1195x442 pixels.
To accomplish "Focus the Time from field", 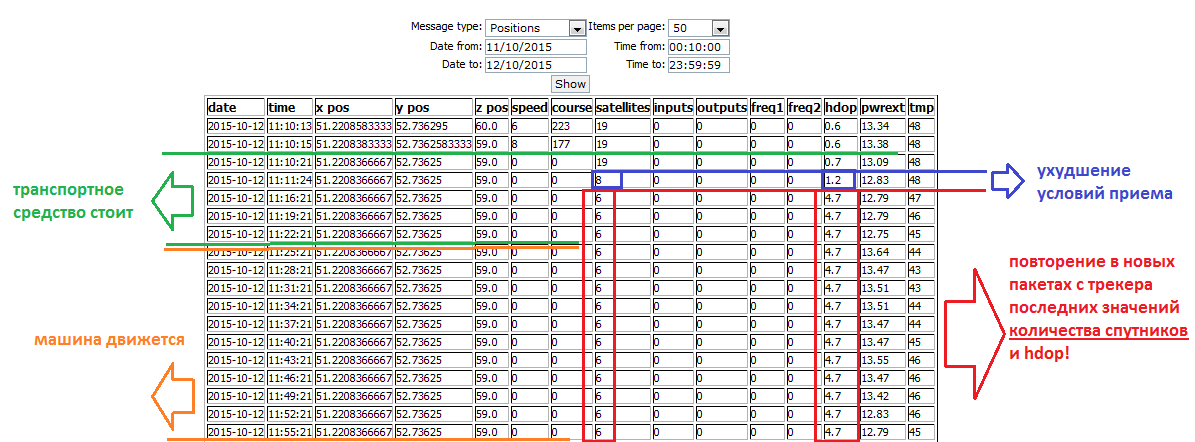I will point(699,47).
